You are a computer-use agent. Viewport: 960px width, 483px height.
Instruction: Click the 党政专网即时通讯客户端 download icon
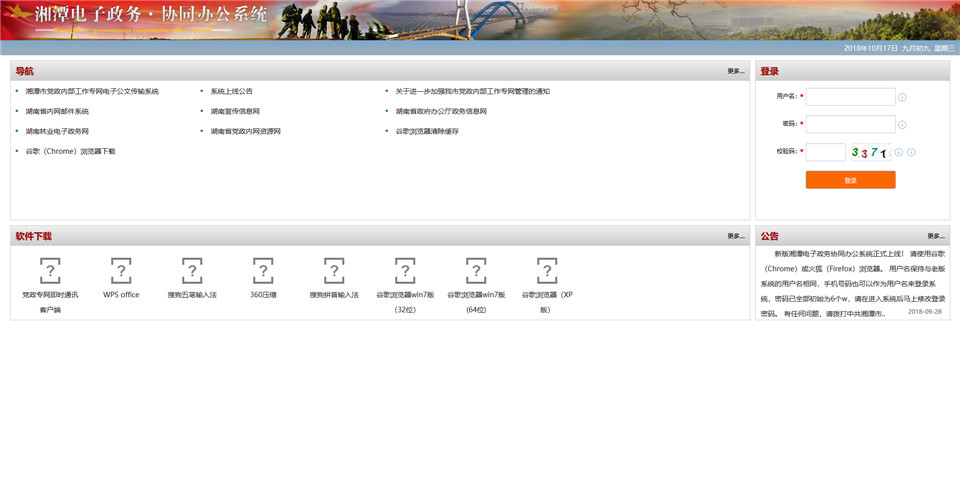tap(50, 270)
